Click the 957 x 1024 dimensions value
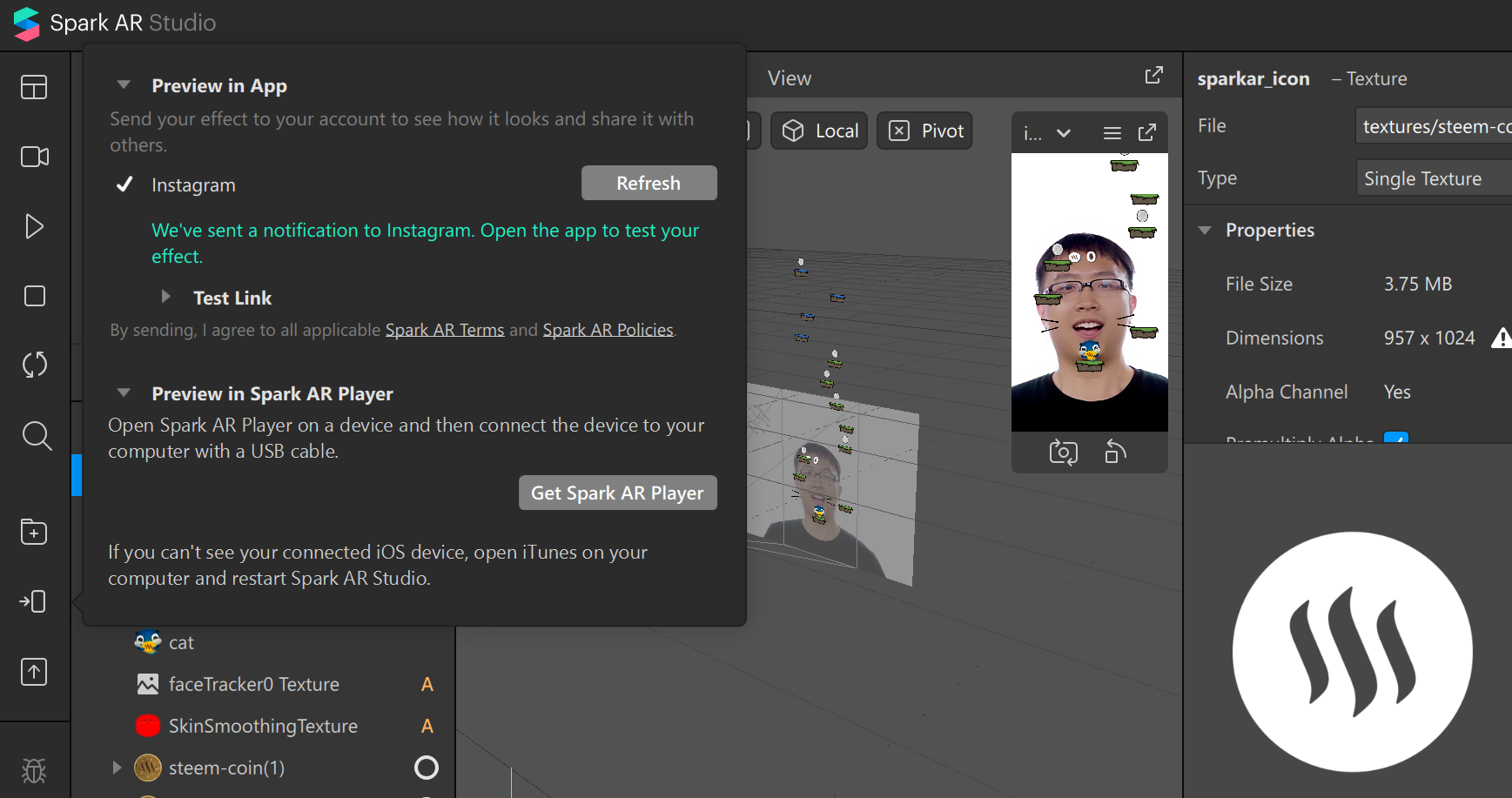The image size is (1512, 798). pos(1429,338)
